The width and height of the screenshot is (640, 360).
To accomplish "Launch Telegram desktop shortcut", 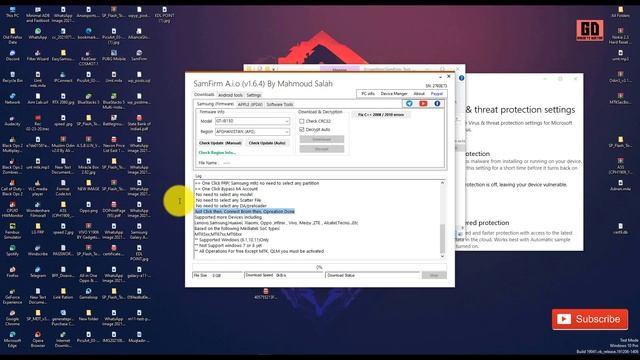I will [x=38, y=272].
